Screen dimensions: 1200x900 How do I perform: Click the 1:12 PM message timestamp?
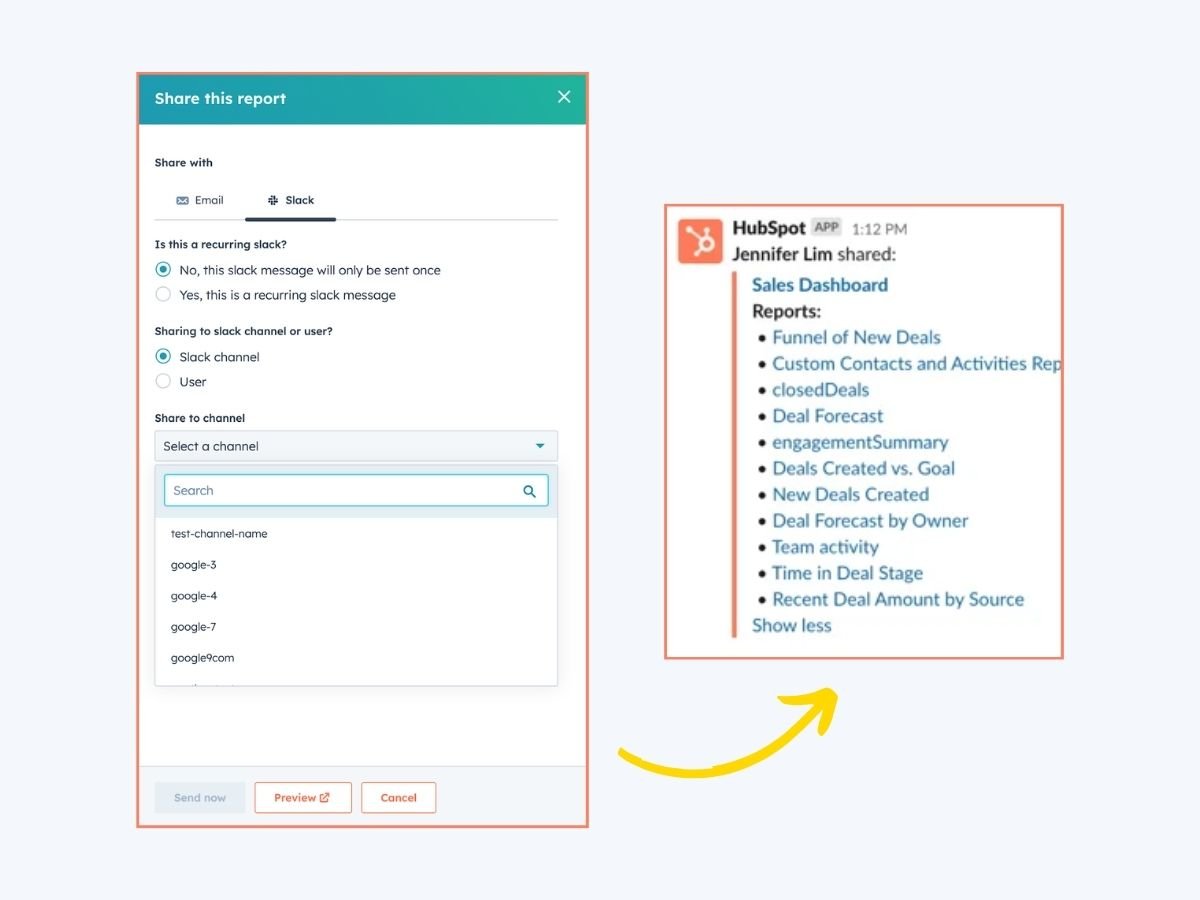[x=880, y=229]
